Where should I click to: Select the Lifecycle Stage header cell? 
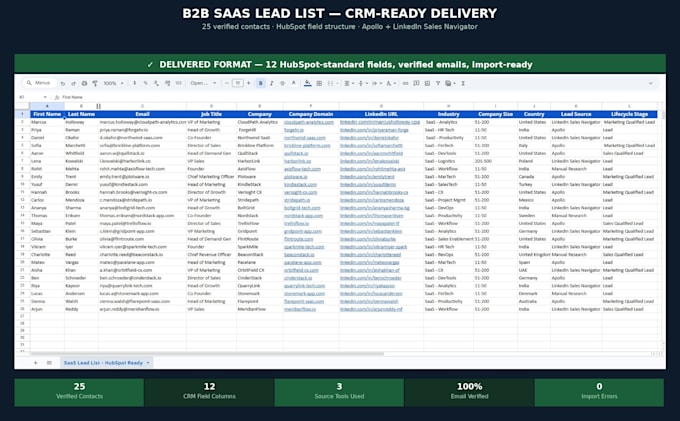629,114
